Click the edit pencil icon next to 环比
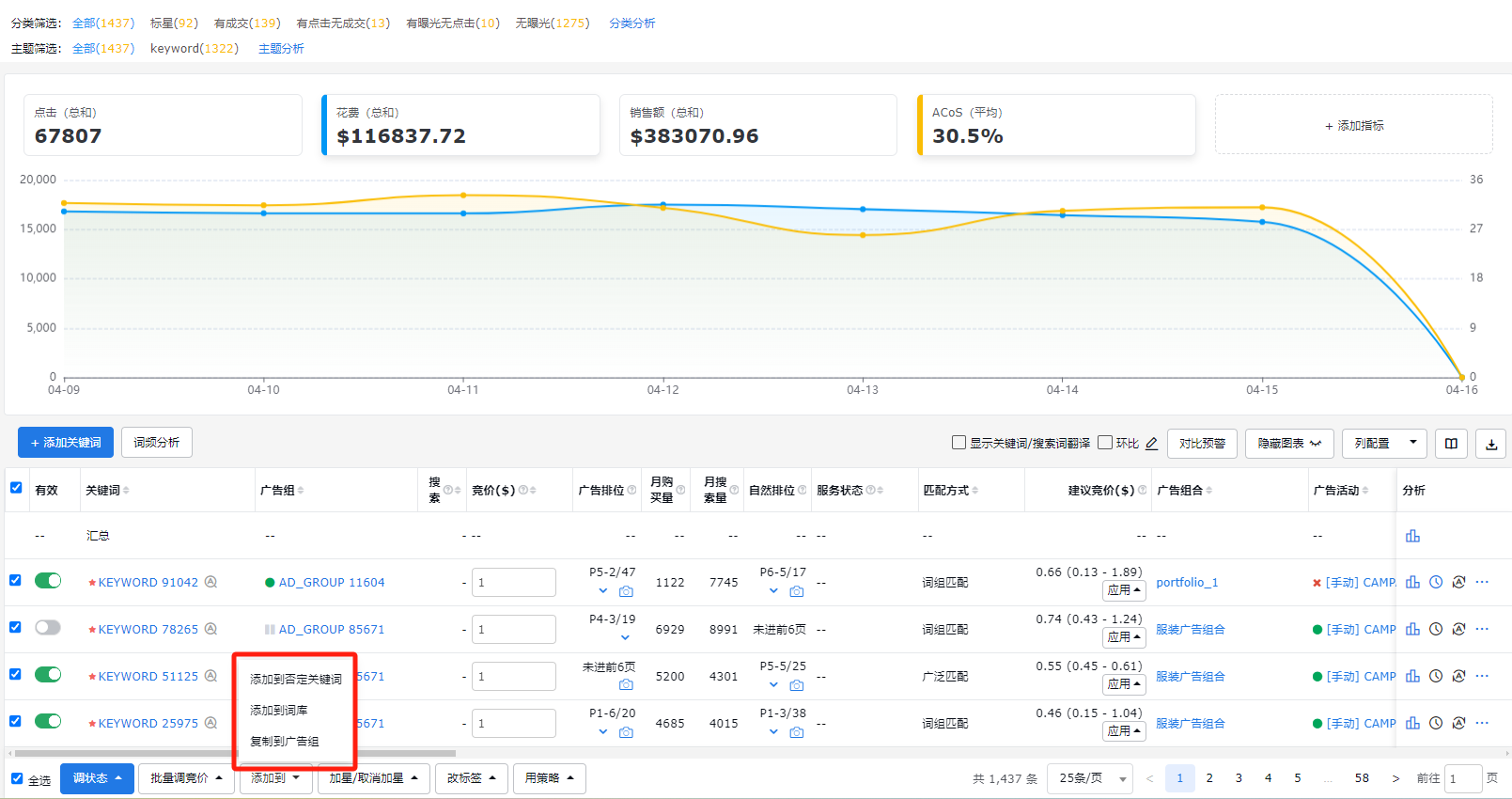Image resolution: width=1512 pixels, height=799 pixels. click(x=1151, y=444)
